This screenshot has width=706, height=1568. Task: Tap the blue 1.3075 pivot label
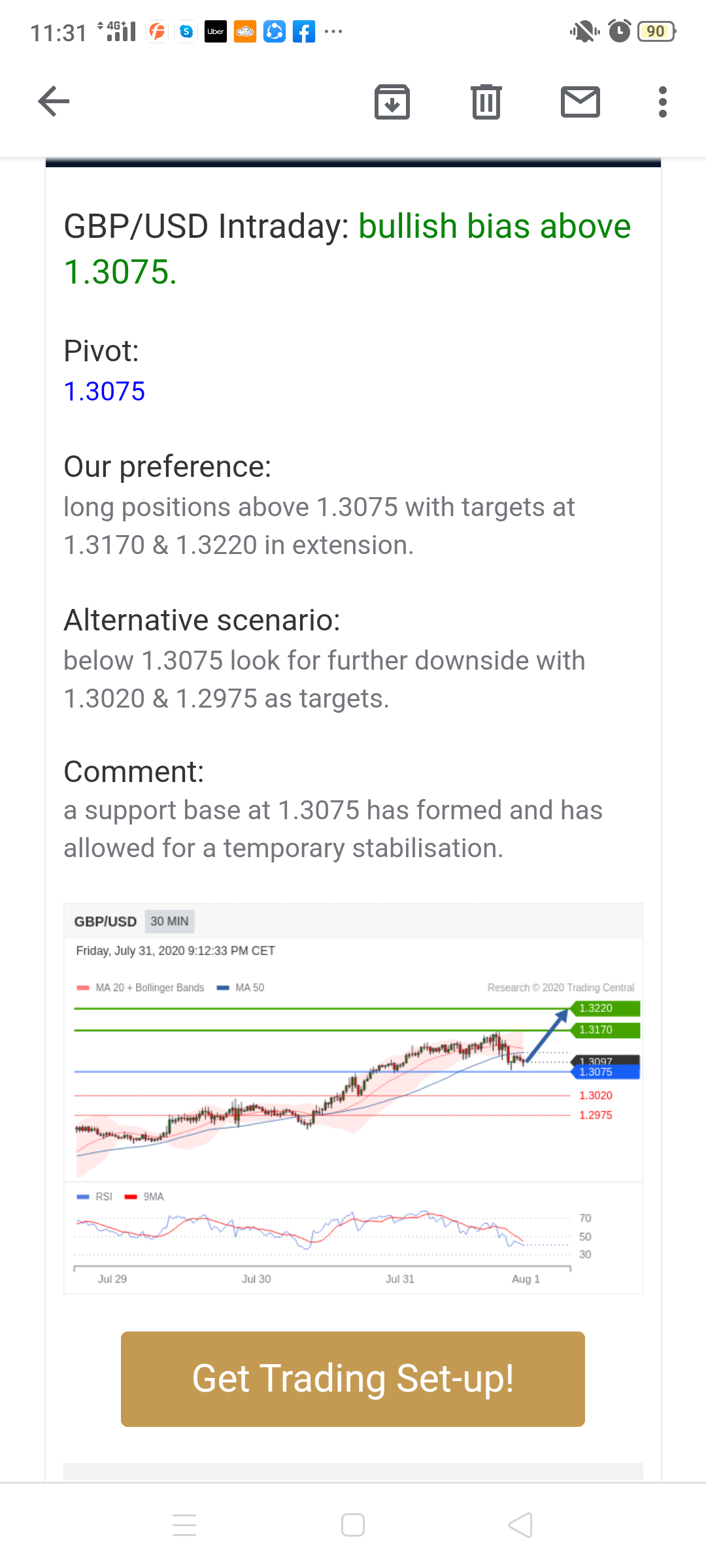607,1073
